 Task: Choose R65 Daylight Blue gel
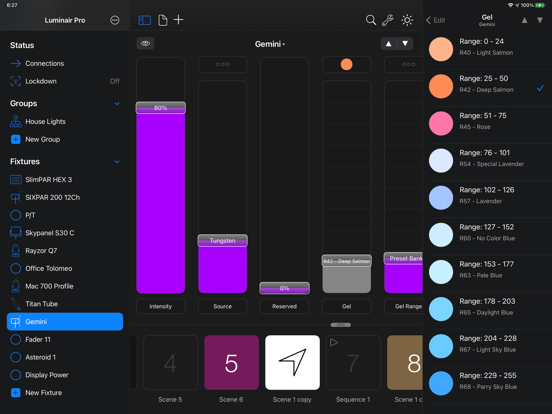(488, 309)
